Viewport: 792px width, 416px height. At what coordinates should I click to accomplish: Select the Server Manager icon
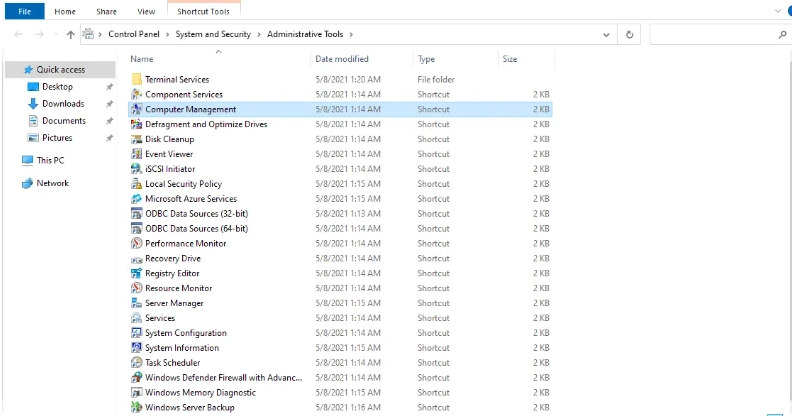tap(137, 303)
